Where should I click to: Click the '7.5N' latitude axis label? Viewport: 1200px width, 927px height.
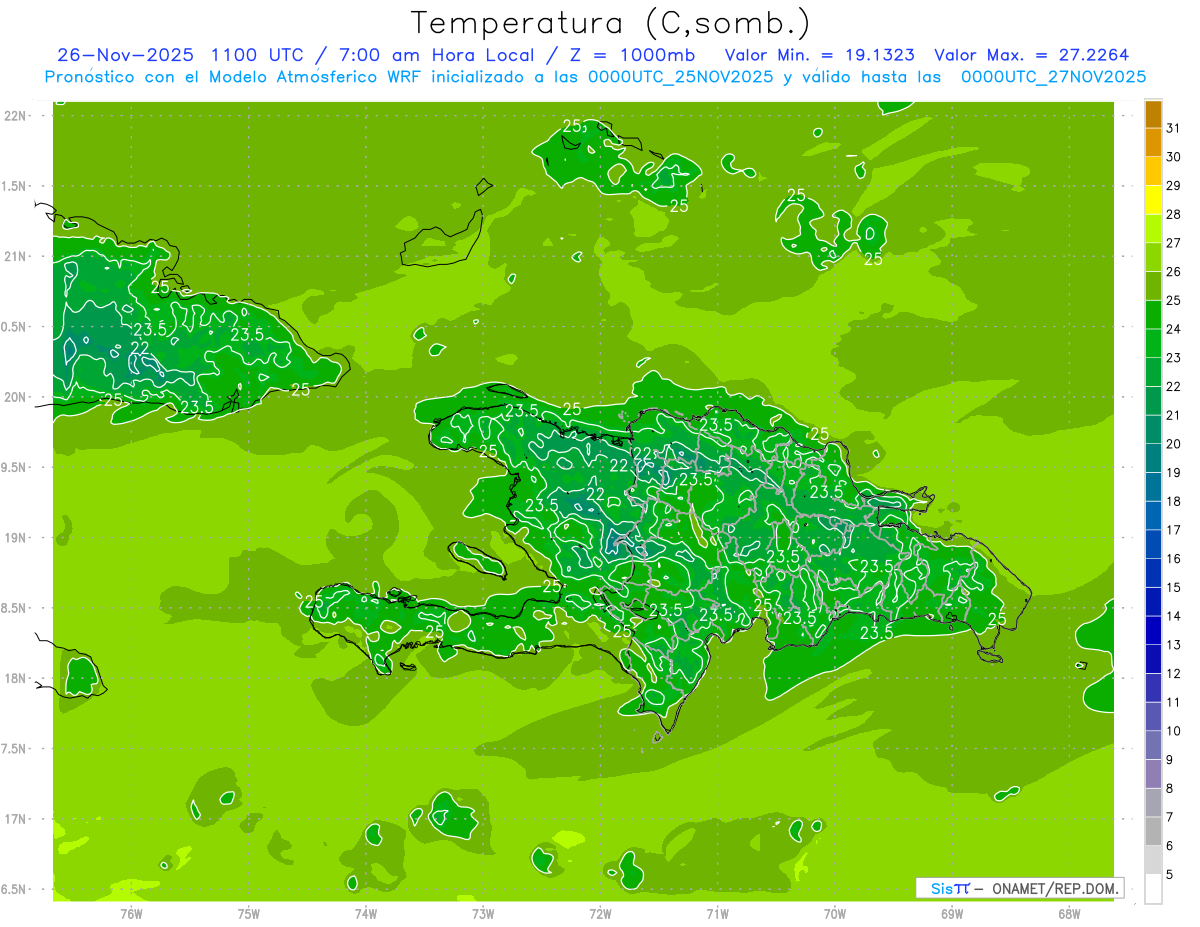[x=14, y=748]
